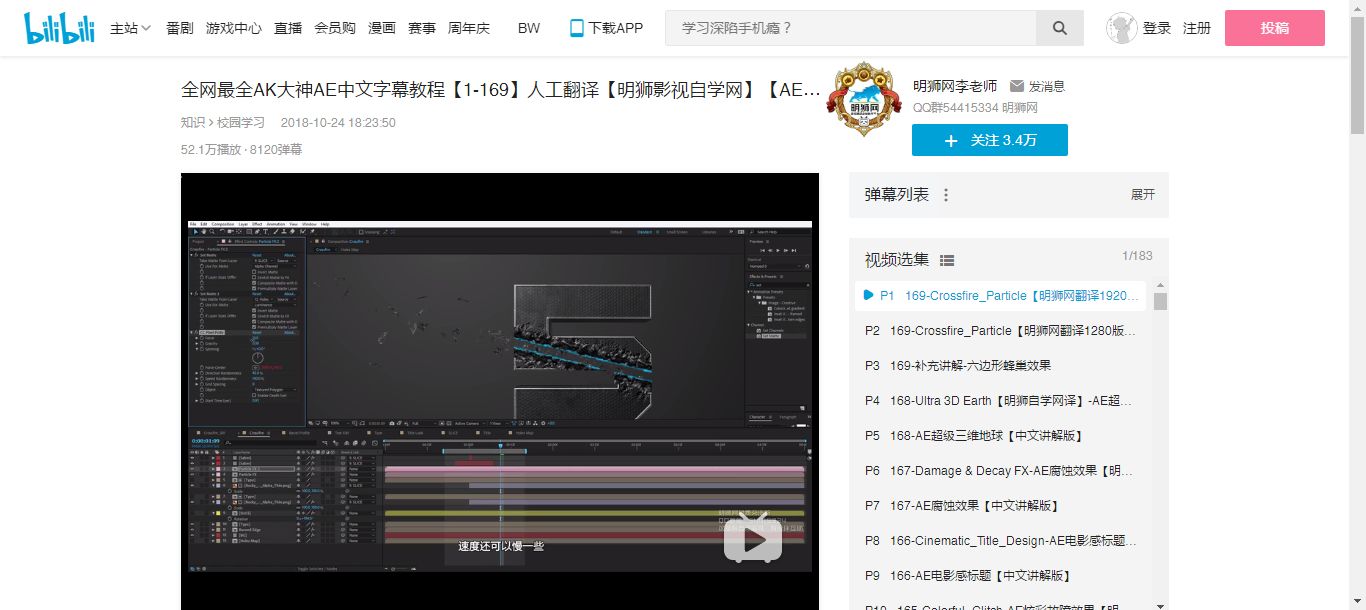Open uploader name 明狮网李老师

(x=955, y=86)
